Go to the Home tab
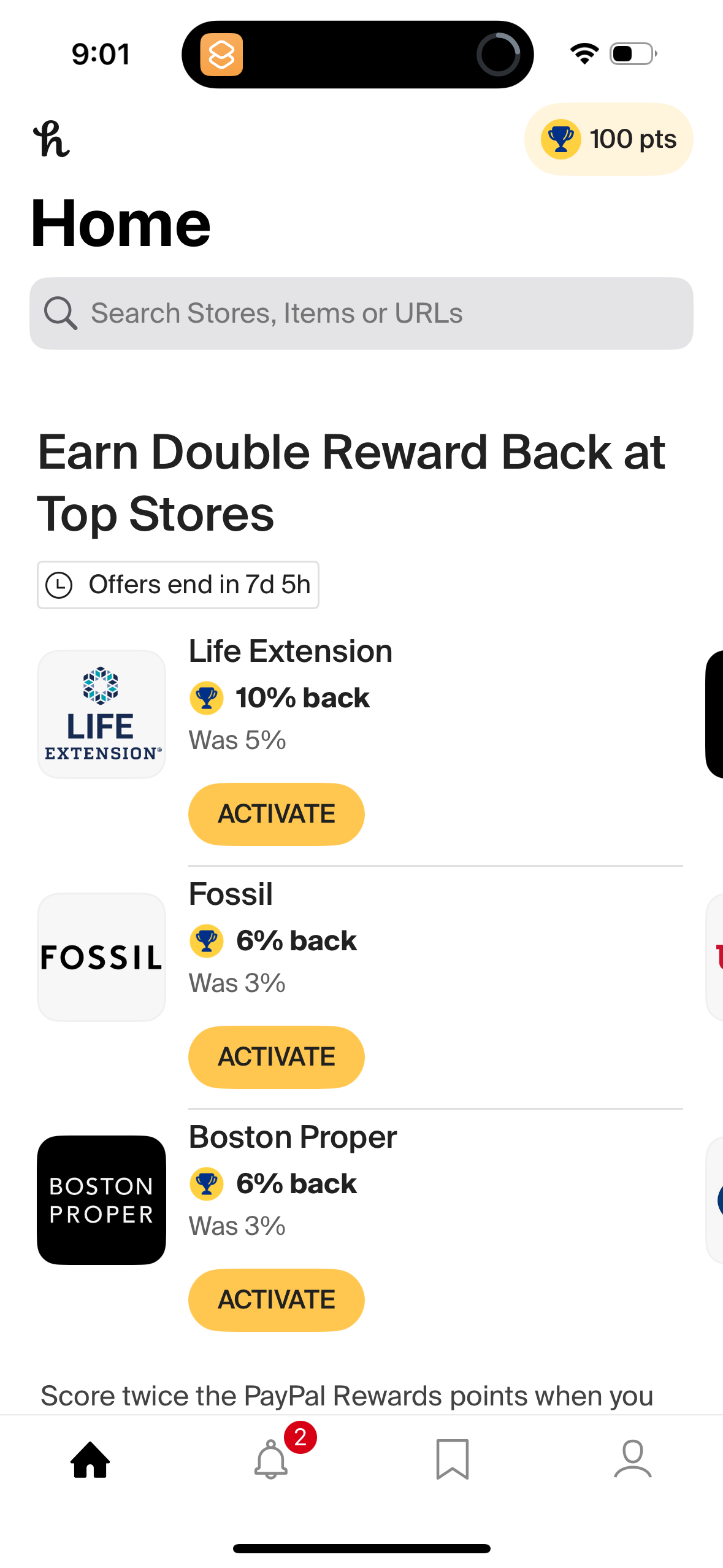 tap(90, 1459)
